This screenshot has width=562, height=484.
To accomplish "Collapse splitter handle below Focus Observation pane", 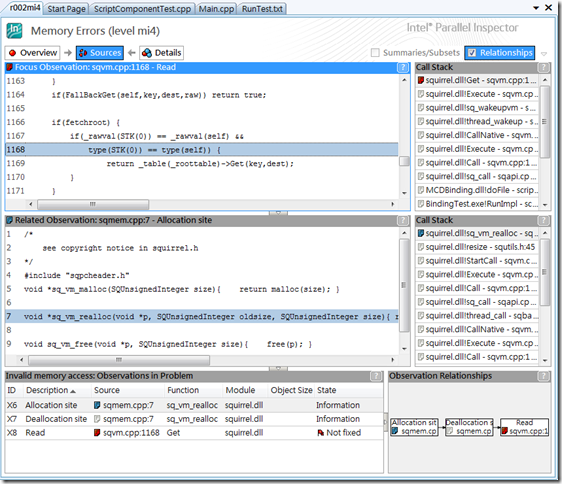I will coord(278,213).
